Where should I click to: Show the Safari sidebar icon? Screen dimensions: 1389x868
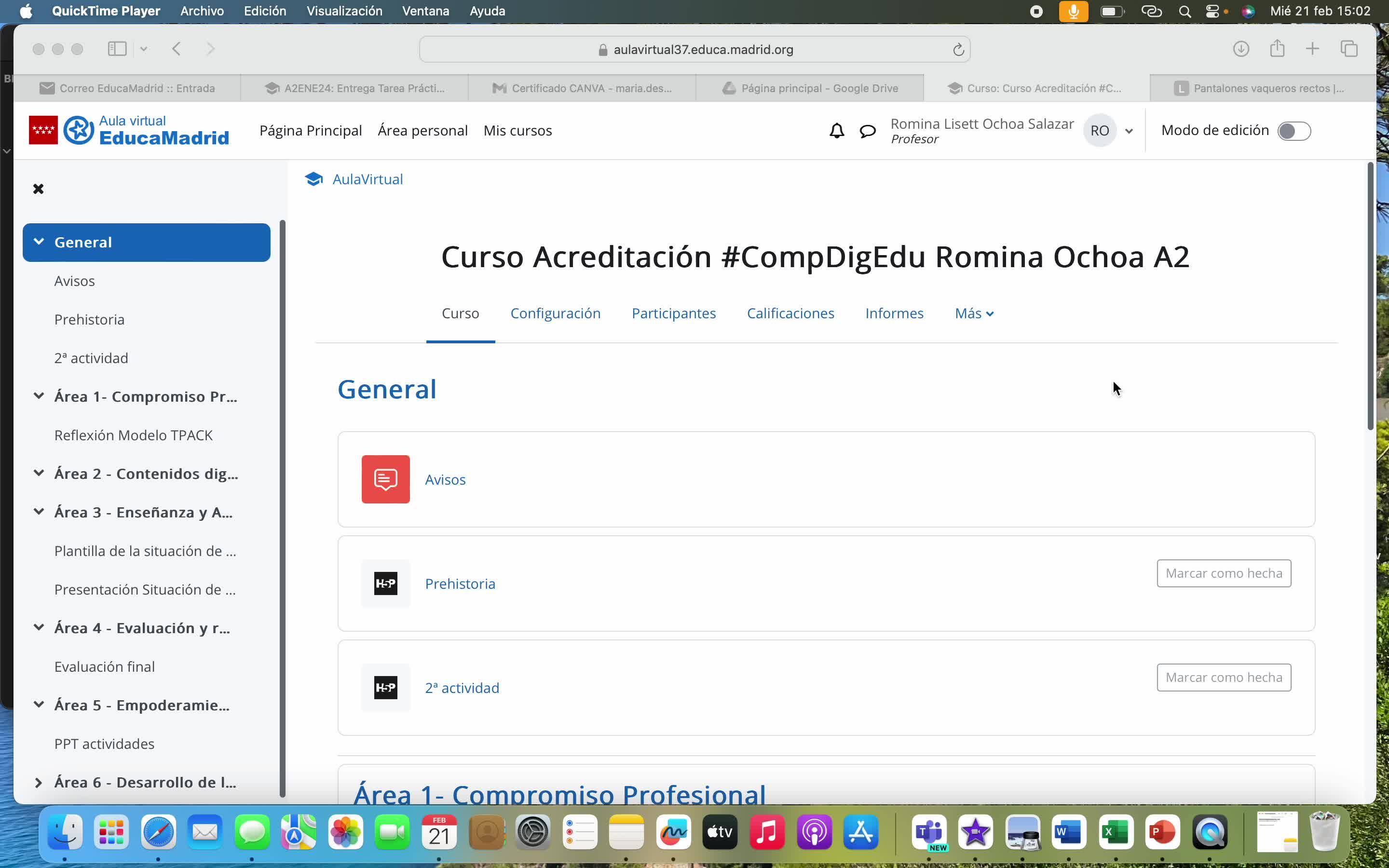coord(117,49)
